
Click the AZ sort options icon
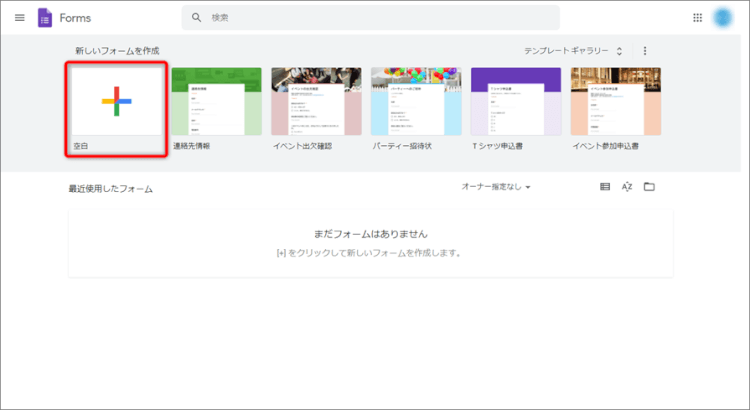pyautogui.click(x=627, y=187)
